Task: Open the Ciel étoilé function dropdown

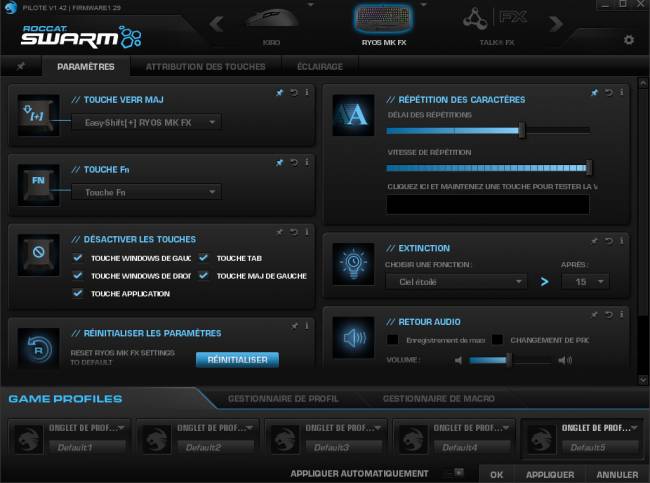Action: click(x=456, y=282)
